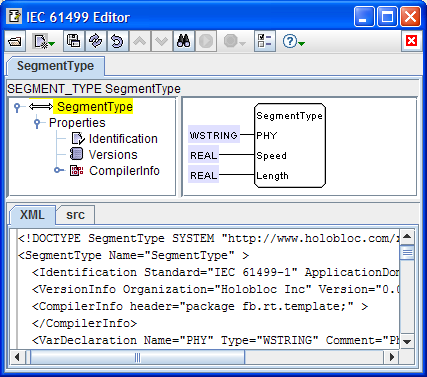Open the checklist options icon
427x377 pixels.
point(265,41)
